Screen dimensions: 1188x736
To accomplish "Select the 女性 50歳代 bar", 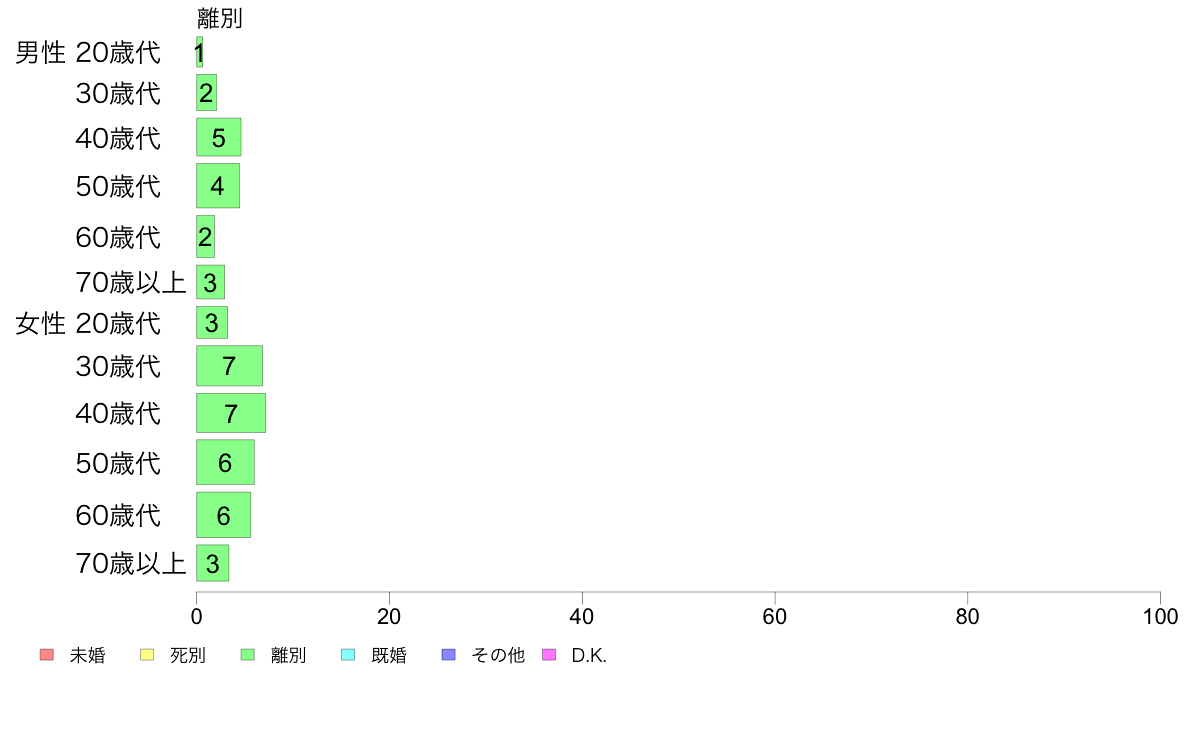I will [226, 462].
